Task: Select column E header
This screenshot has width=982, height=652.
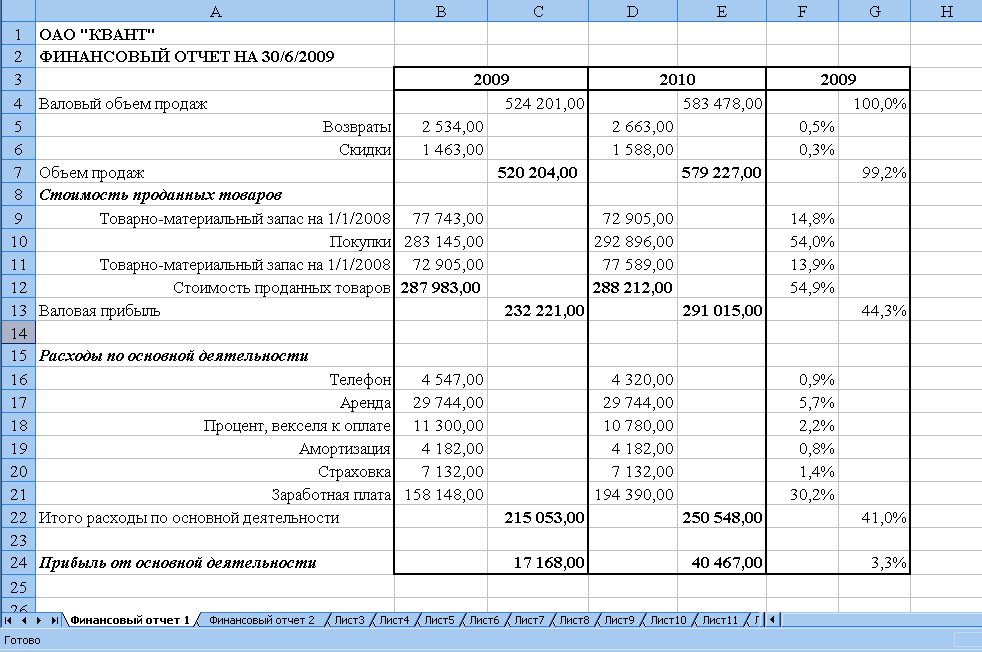Action: click(x=721, y=11)
